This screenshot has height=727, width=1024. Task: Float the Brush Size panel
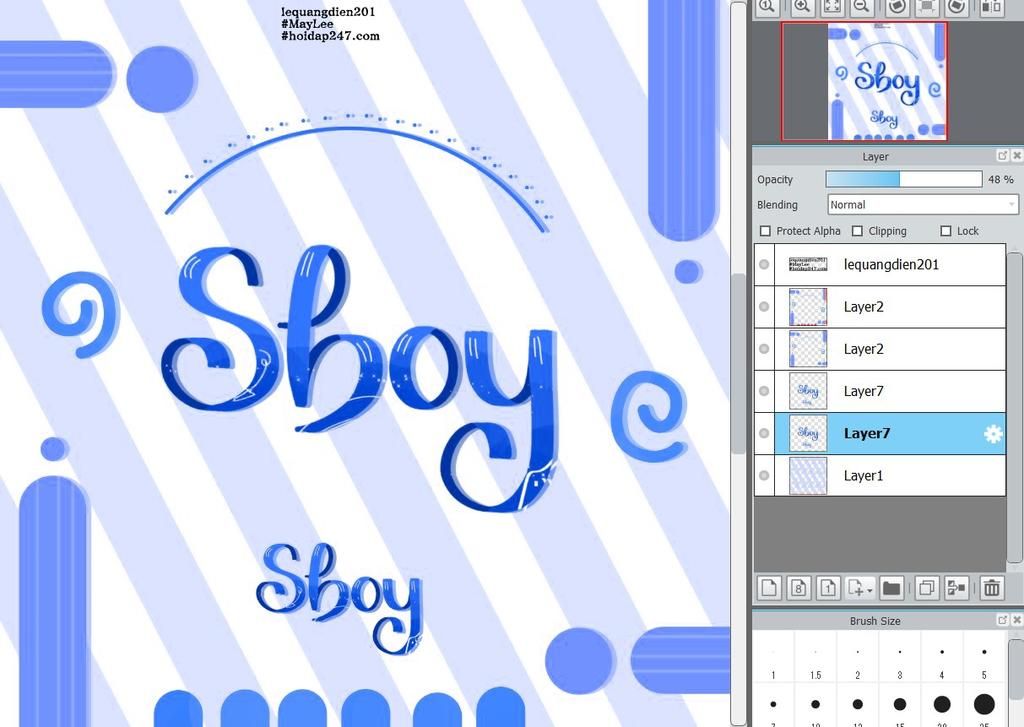[x=1002, y=619]
